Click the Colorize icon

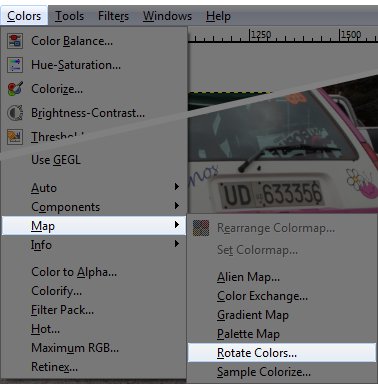pos(15,89)
